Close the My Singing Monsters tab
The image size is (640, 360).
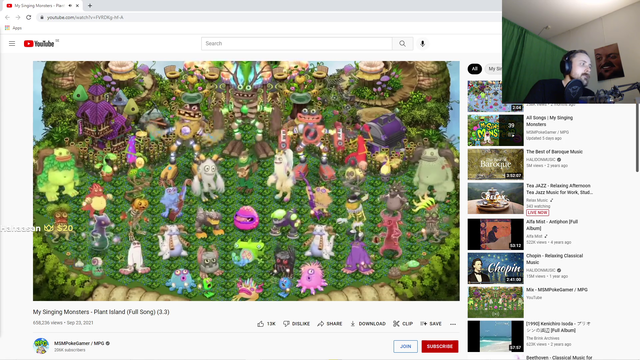[77, 6]
